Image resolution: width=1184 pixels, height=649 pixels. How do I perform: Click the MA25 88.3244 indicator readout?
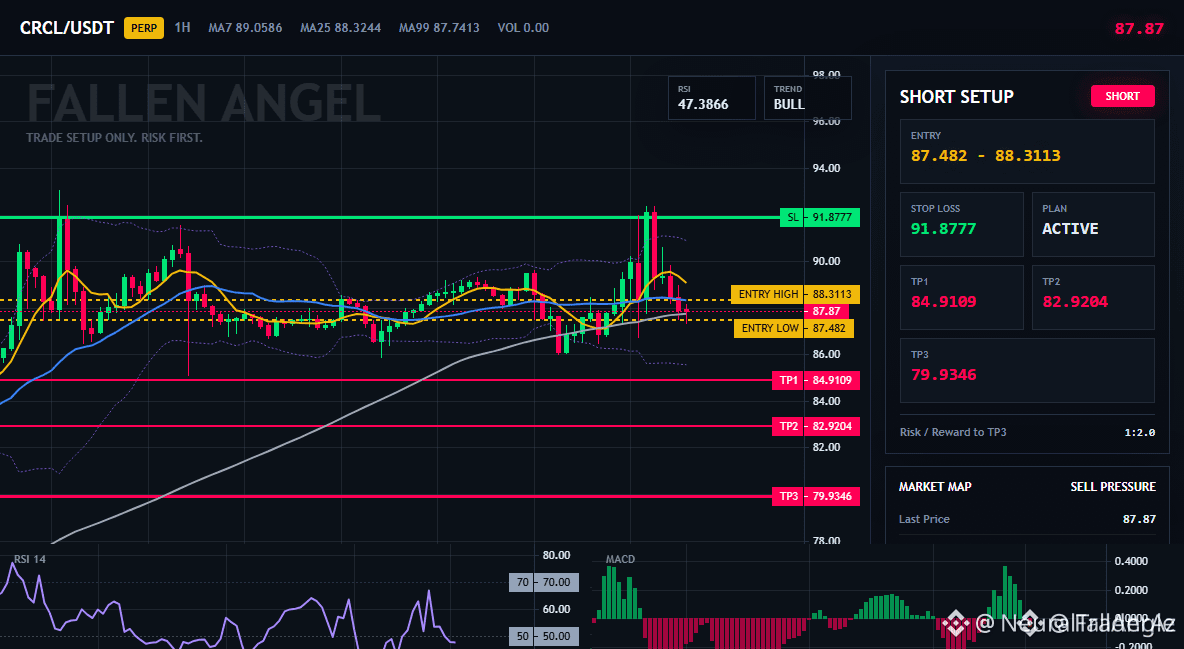click(x=341, y=28)
